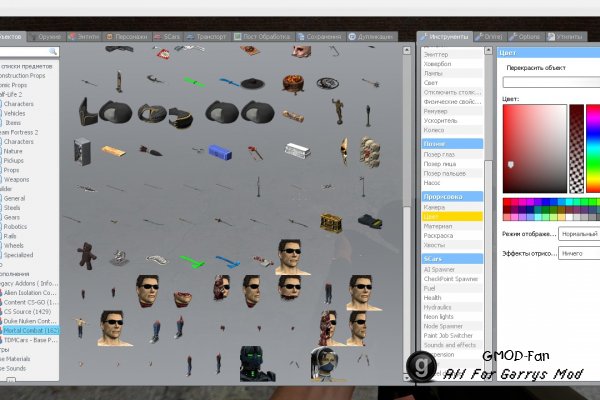Switch to the Транспорт tab

coord(206,37)
